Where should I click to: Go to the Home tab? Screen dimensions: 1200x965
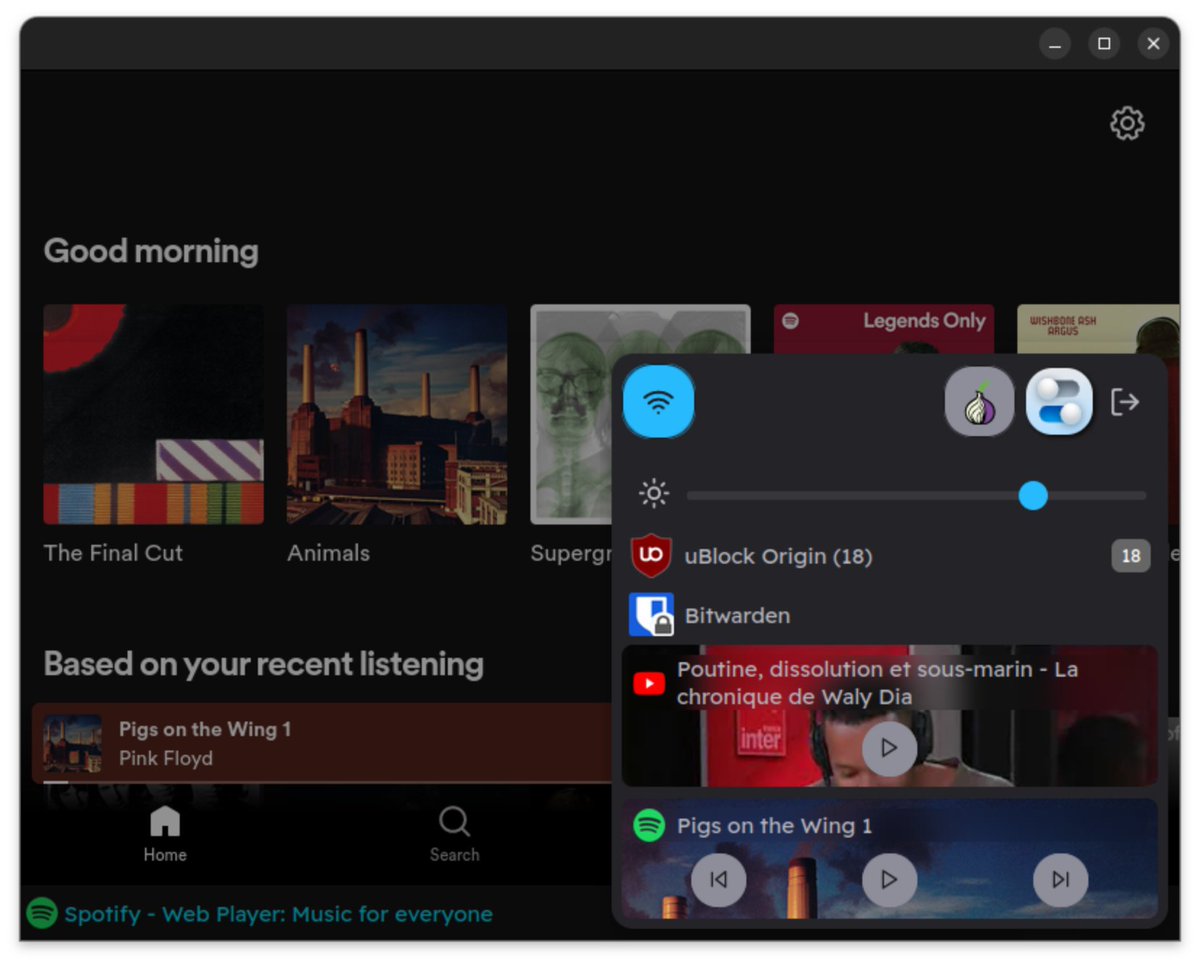164,835
